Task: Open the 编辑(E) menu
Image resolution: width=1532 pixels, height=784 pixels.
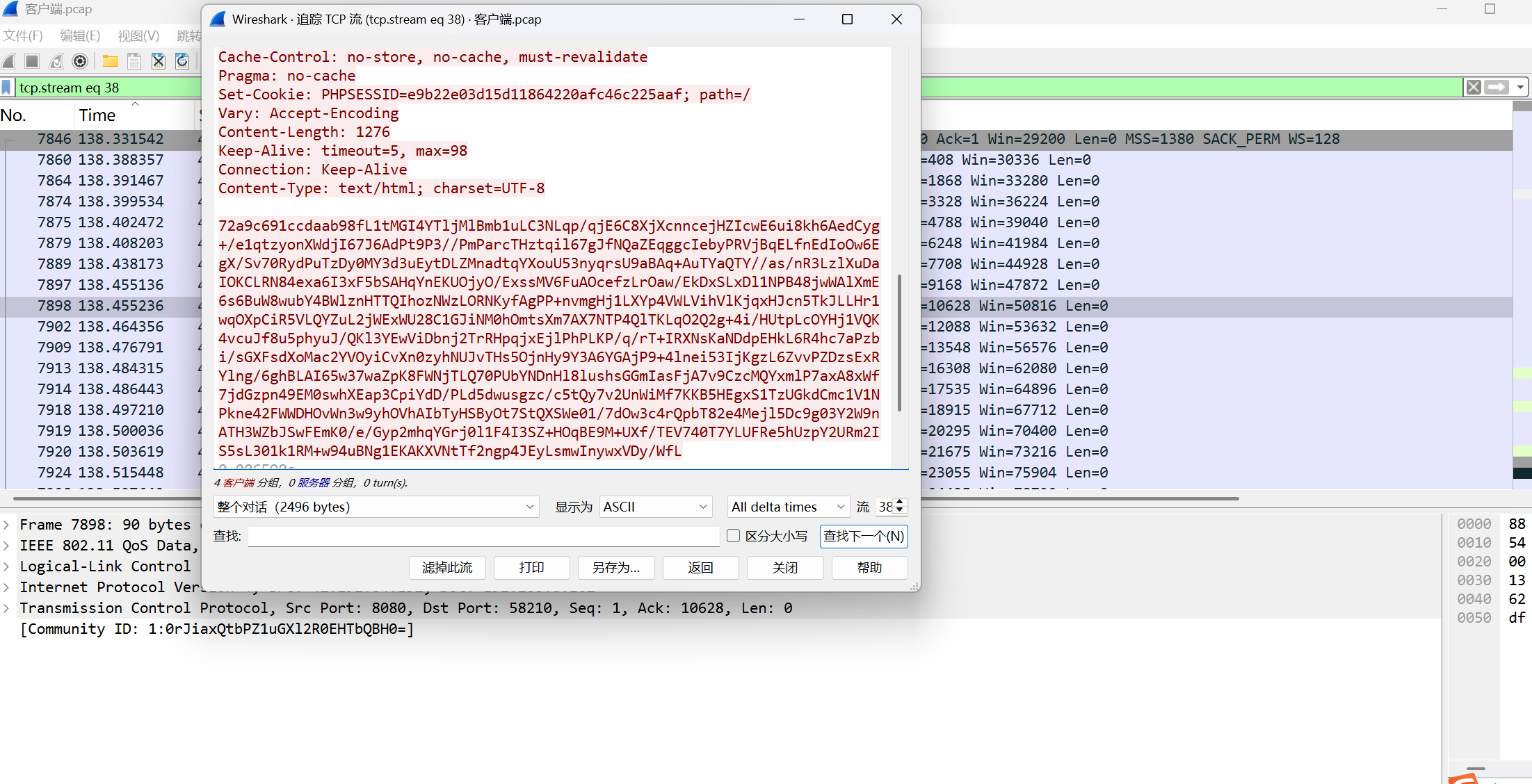Action: 80,35
